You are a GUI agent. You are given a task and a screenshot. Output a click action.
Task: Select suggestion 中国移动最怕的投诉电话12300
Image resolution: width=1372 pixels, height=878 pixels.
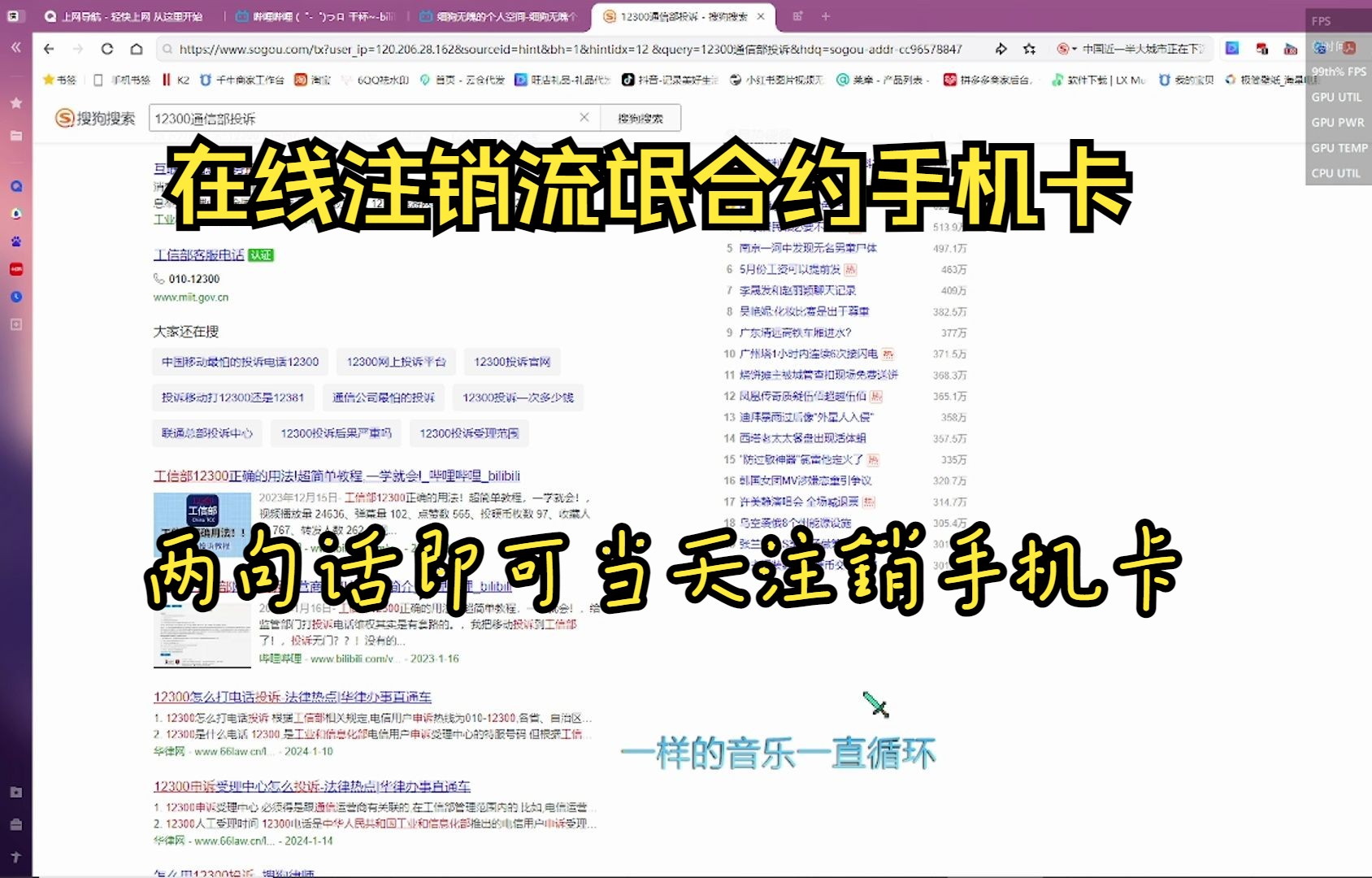click(240, 362)
